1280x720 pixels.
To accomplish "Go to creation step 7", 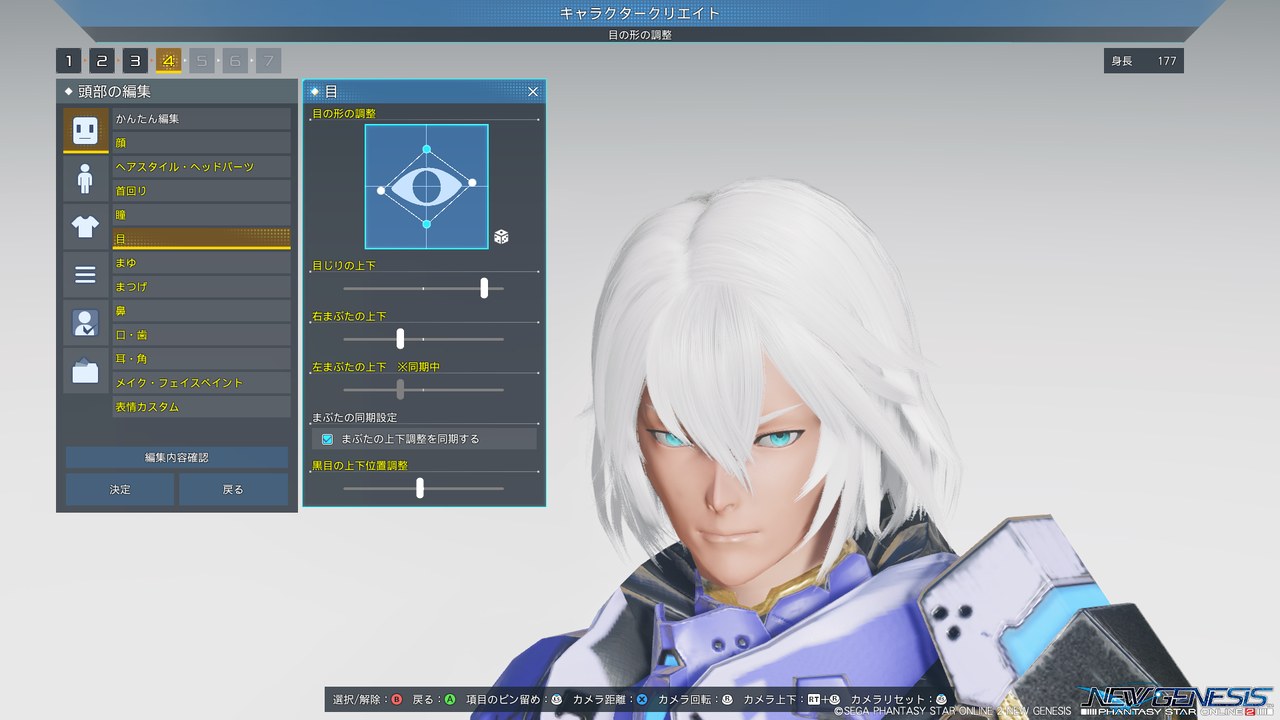I will pyautogui.click(x=268, y=61).
